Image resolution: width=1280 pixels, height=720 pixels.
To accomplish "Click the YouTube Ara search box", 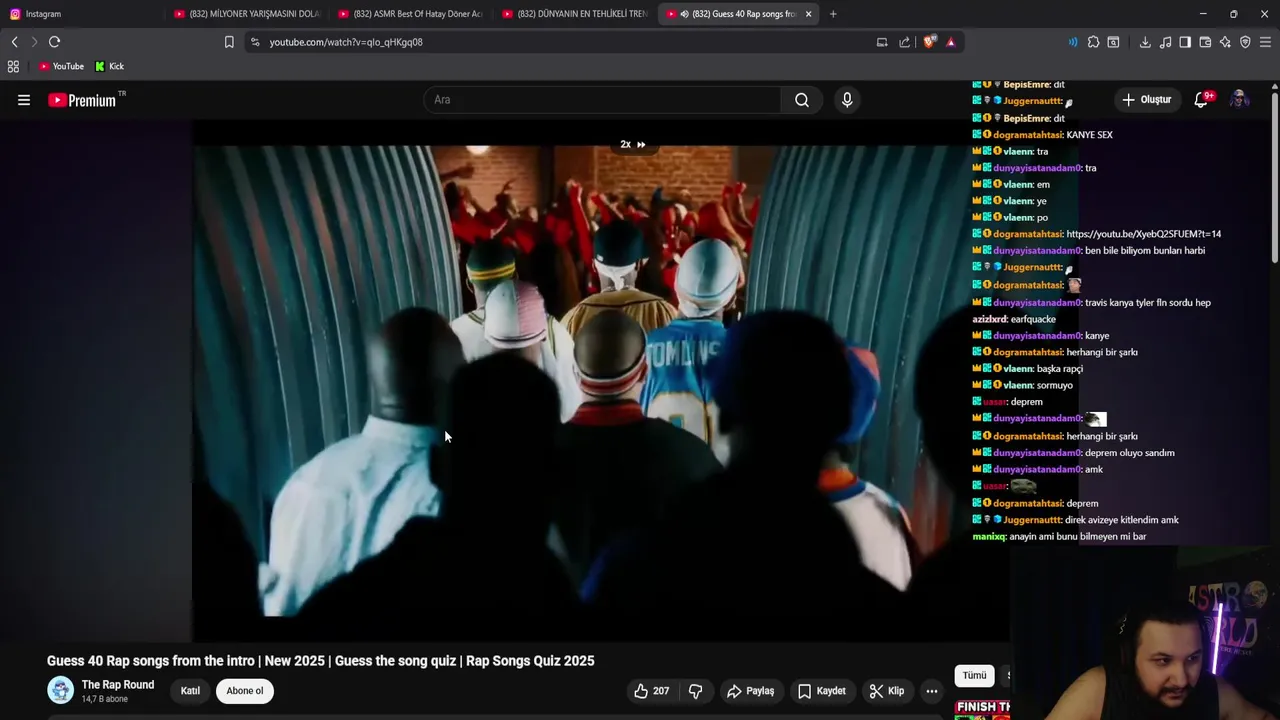I will coord(602,100).
